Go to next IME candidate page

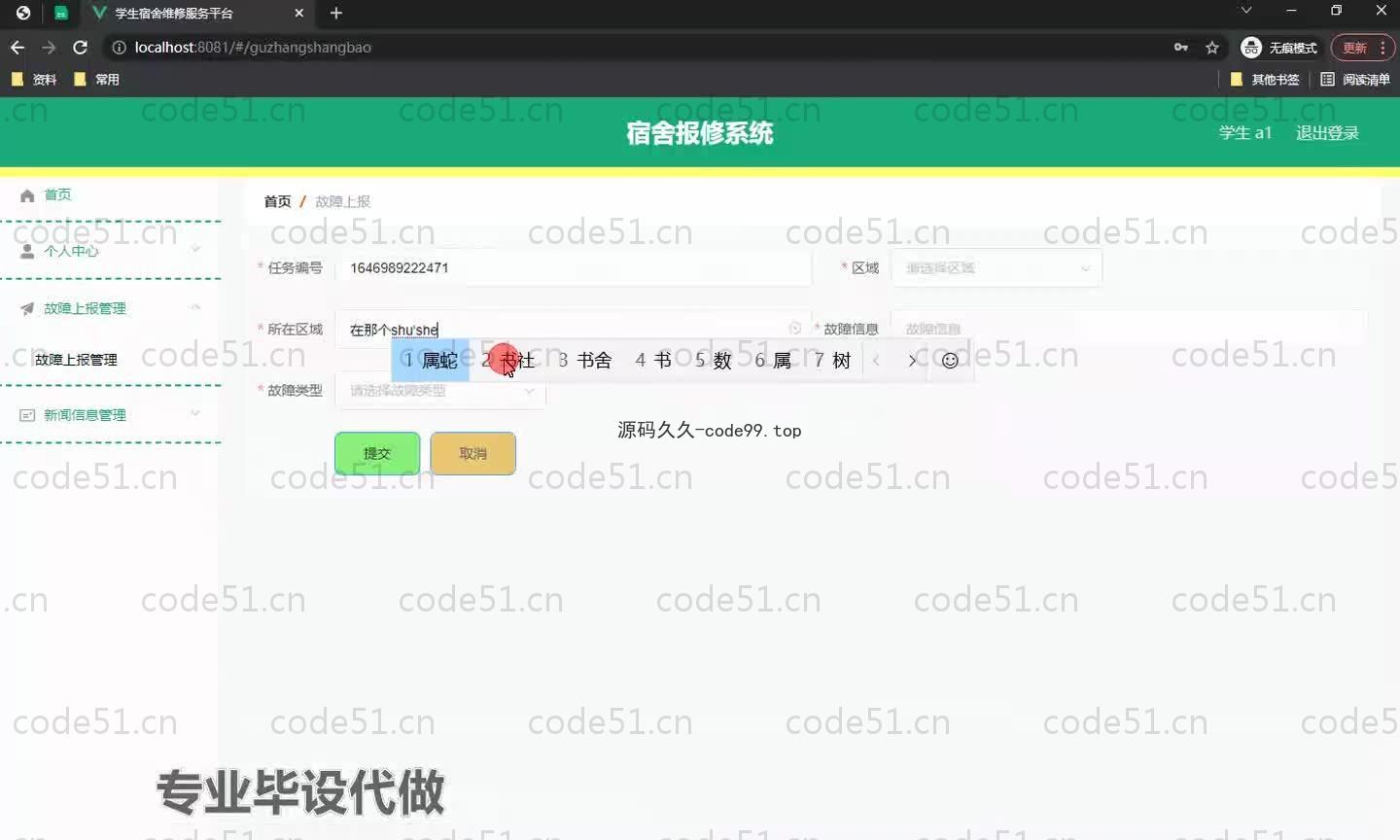pos(912,361)
